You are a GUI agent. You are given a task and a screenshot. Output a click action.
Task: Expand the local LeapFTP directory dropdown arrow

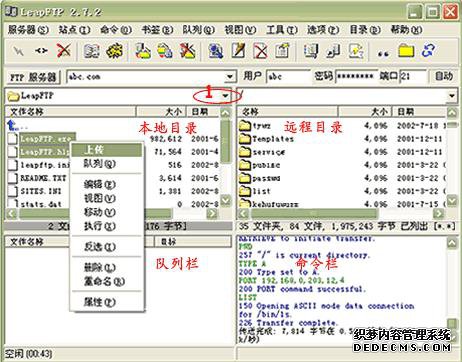coord(226,96)
